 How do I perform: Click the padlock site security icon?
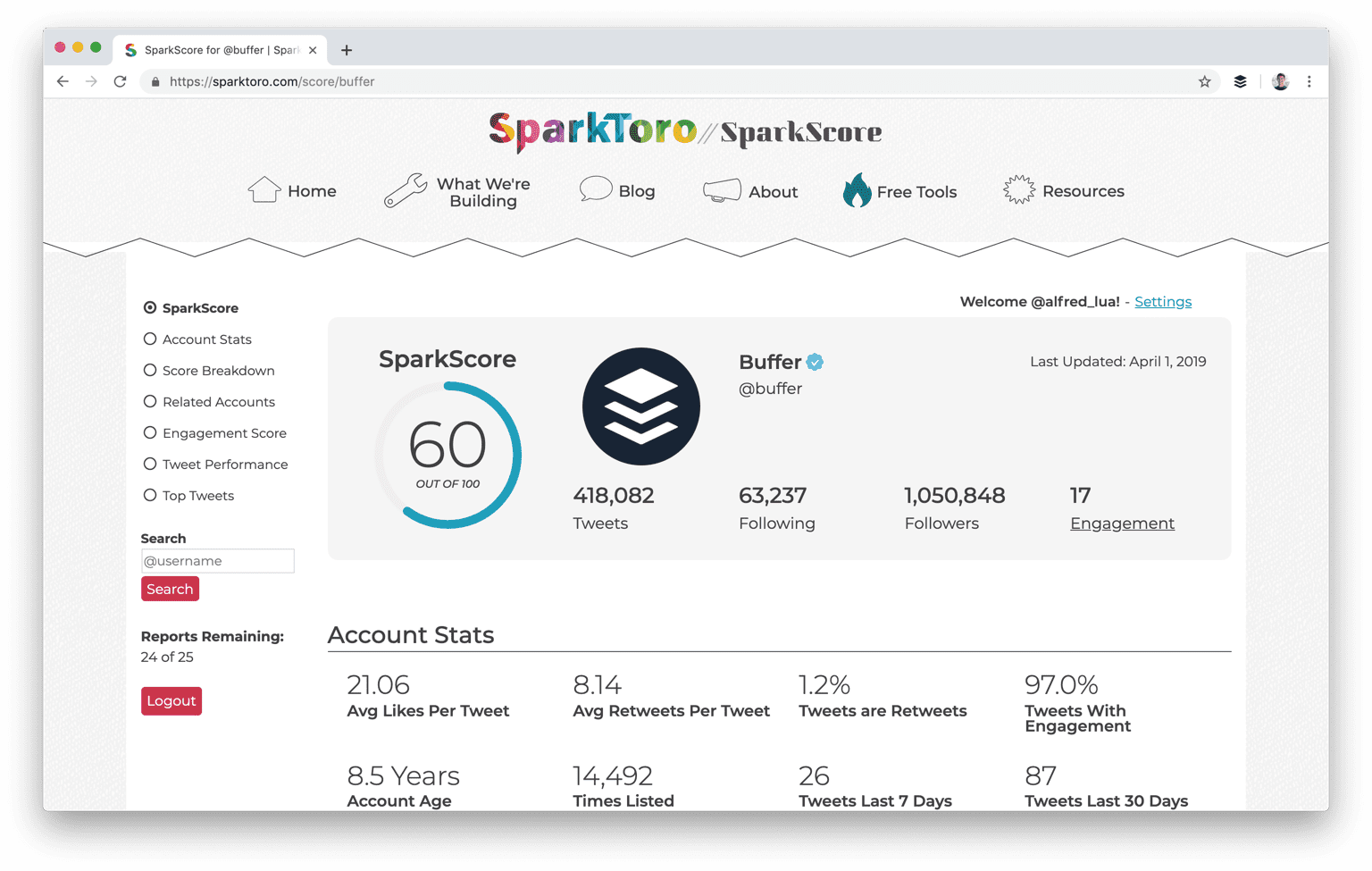click(155, 81)
